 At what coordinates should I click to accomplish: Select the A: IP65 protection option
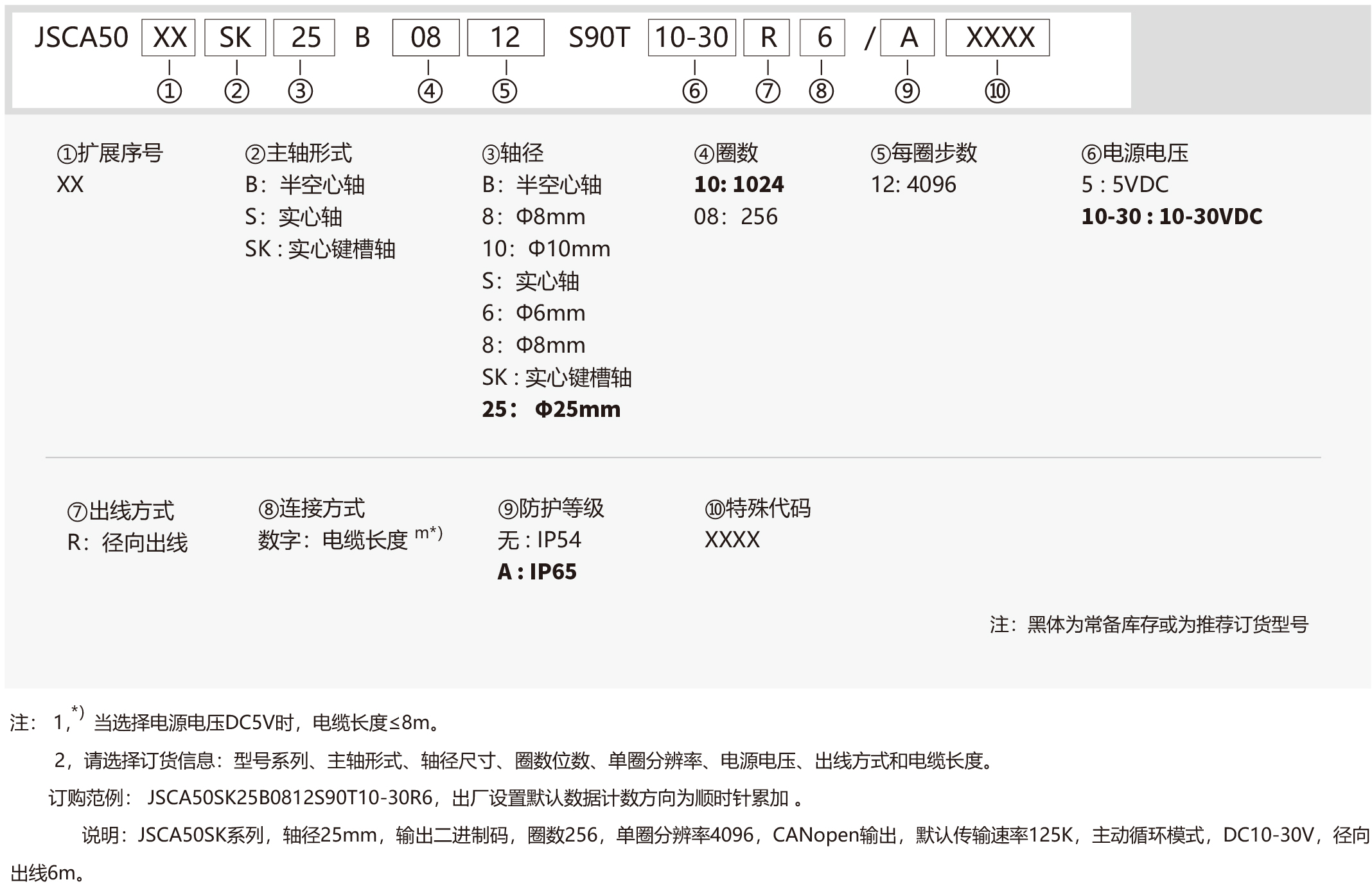537,572
